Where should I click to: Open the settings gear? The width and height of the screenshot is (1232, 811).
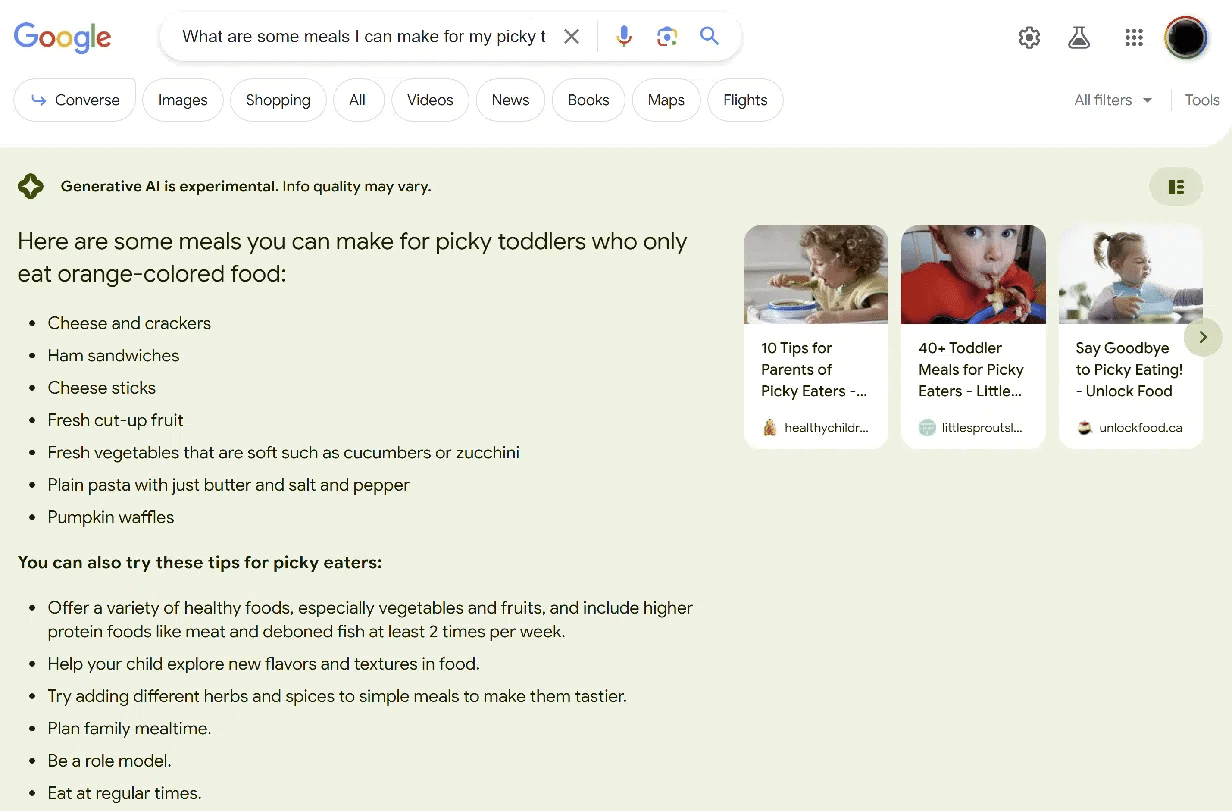click(x=1029, y=38)
